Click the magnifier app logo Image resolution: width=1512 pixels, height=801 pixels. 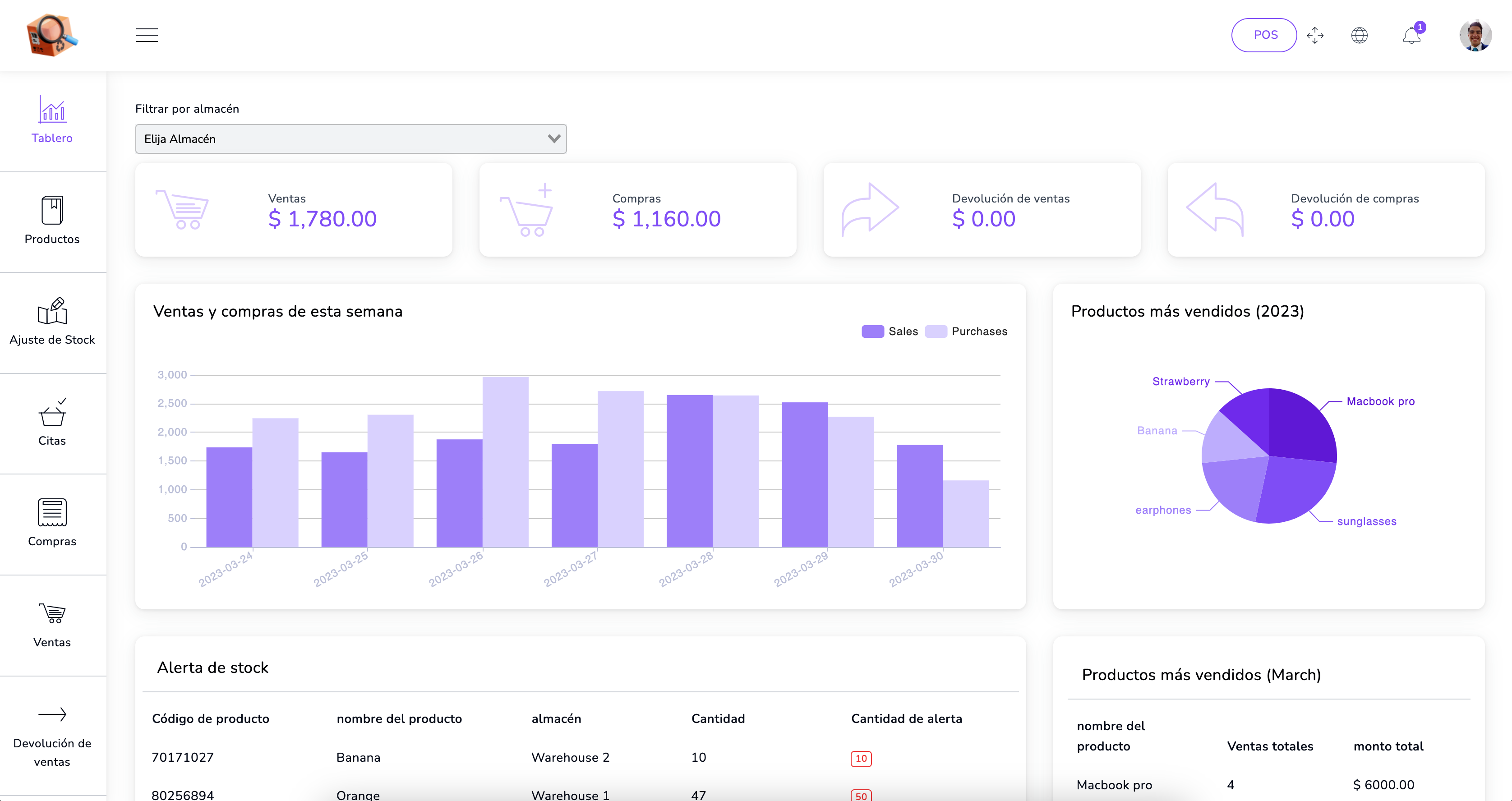[52, 35]
